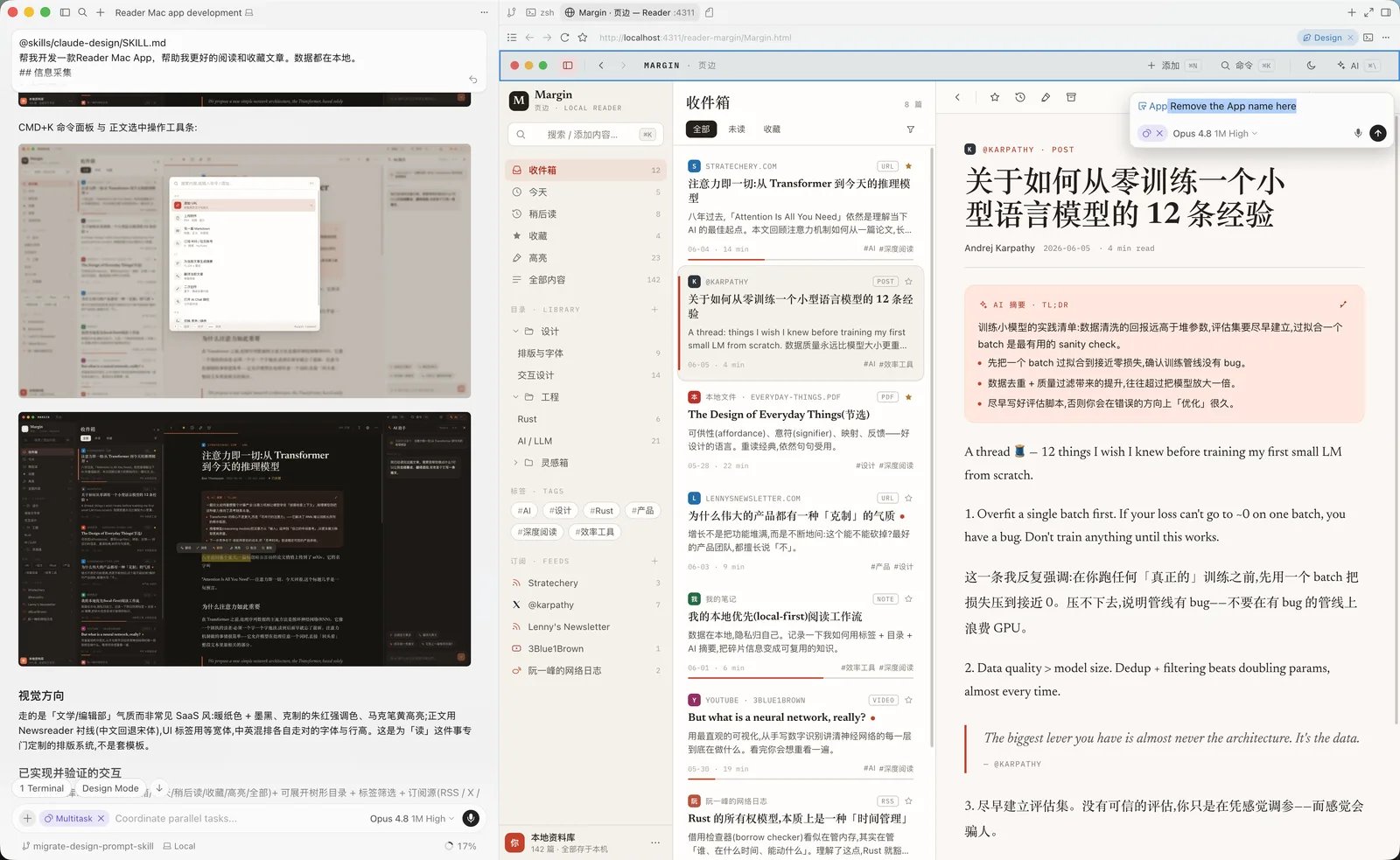Expand the 灵感箱 folder
1400x860 pixels.
click(516, 463)
